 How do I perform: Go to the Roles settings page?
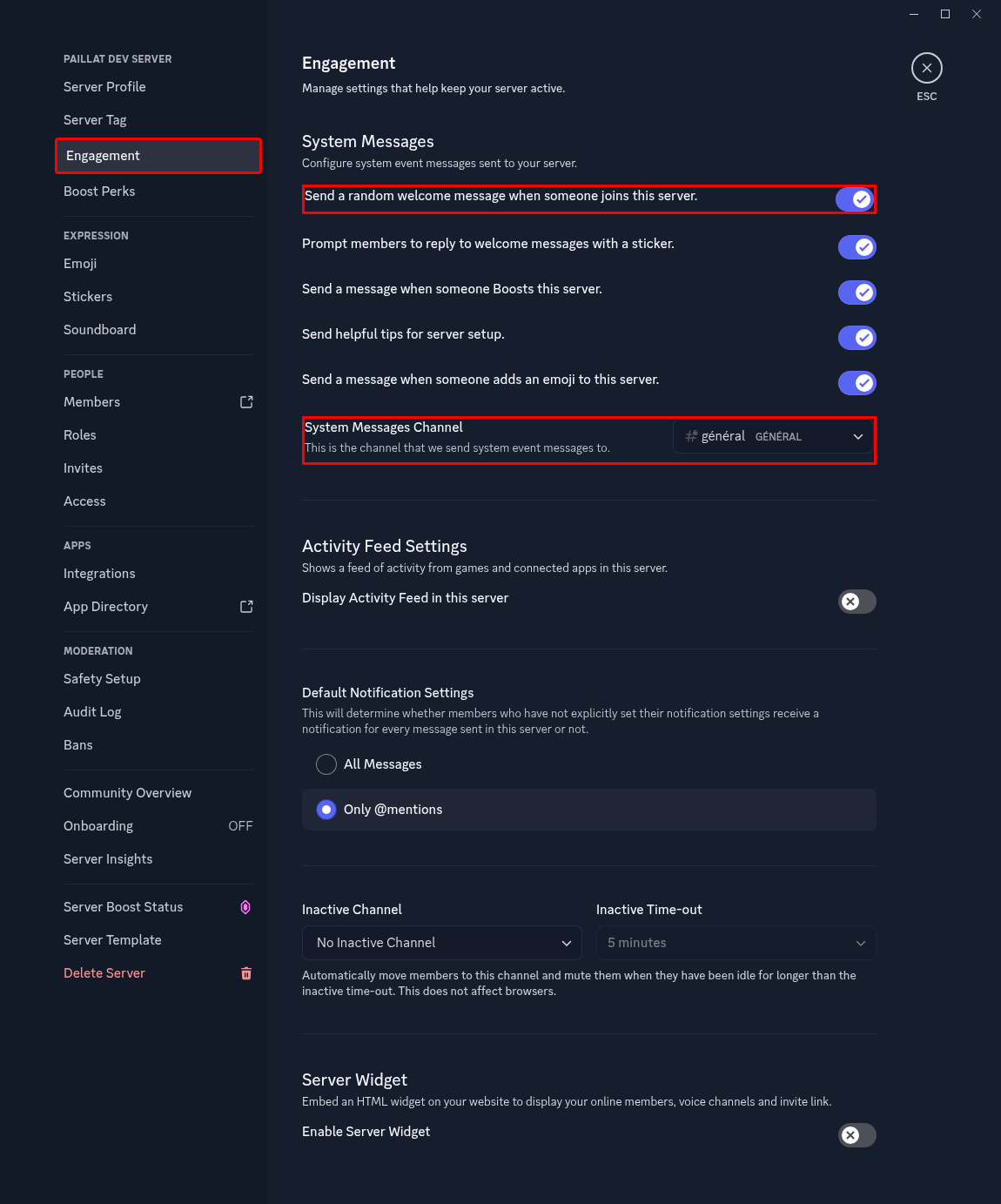(80, 435)
